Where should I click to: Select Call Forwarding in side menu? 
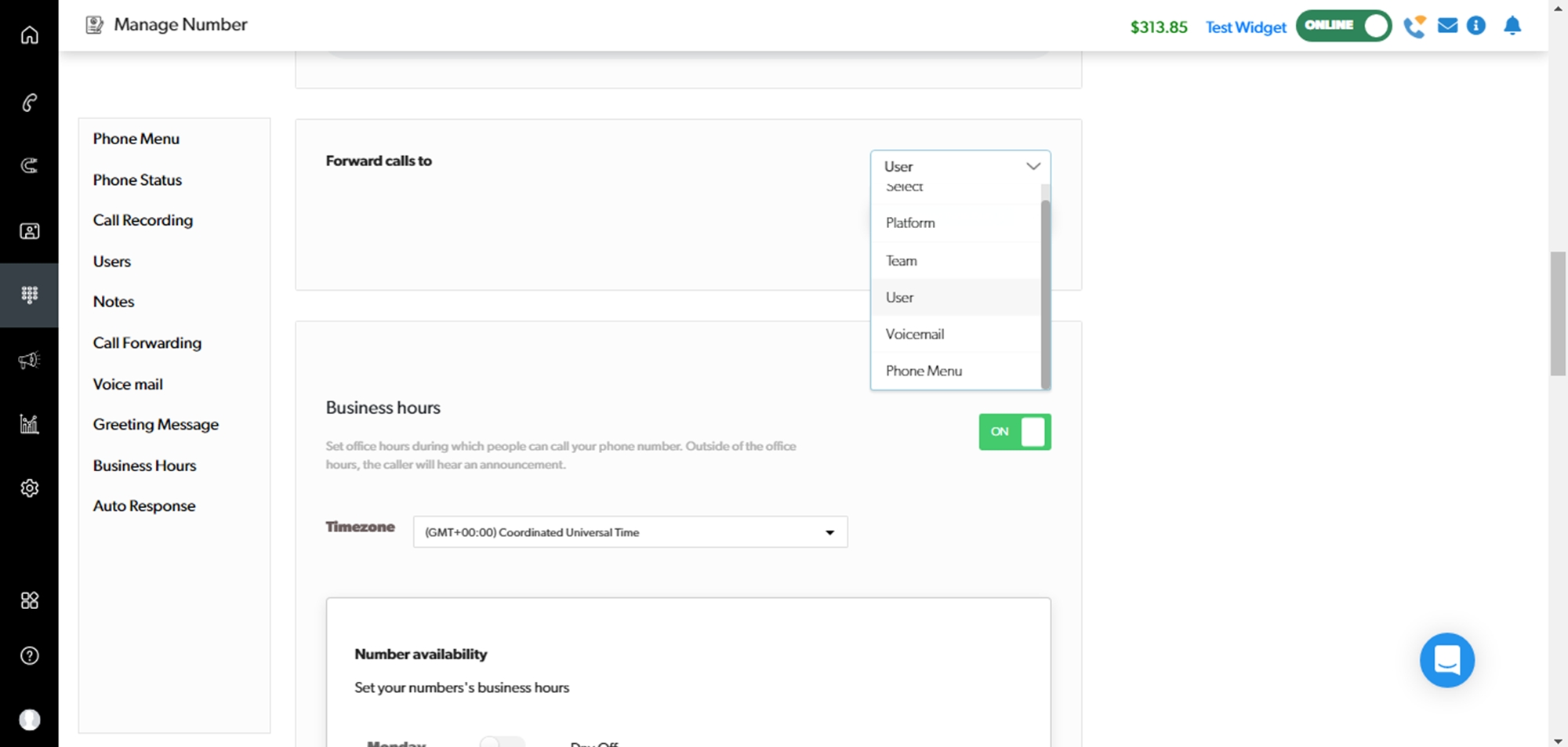tap(147, 343)
